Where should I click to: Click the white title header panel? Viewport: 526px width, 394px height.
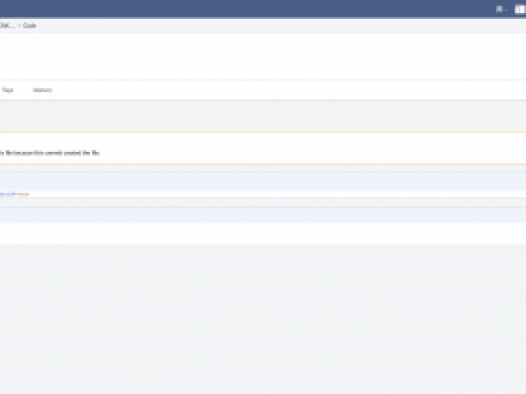[x=263, y=56]
